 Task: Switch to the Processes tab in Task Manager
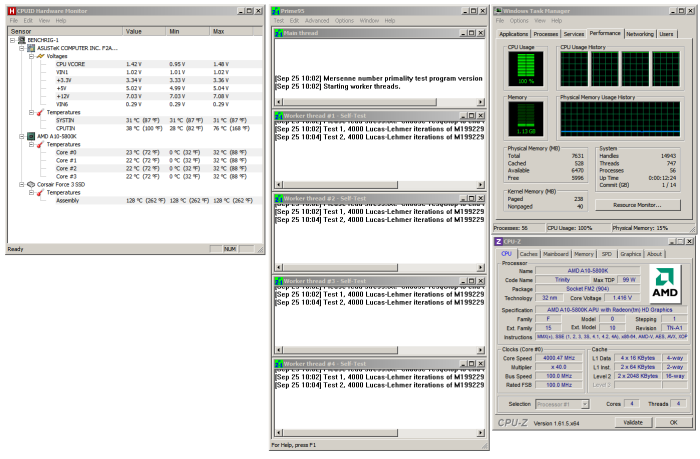tap(546, 33)
